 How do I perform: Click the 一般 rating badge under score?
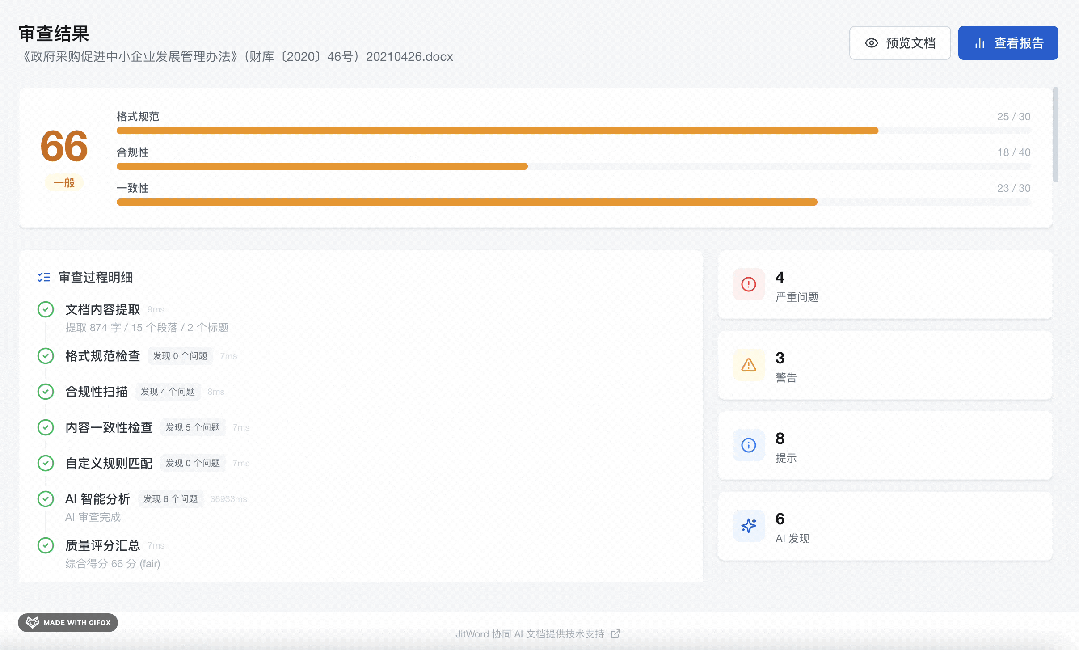[64, 182]
